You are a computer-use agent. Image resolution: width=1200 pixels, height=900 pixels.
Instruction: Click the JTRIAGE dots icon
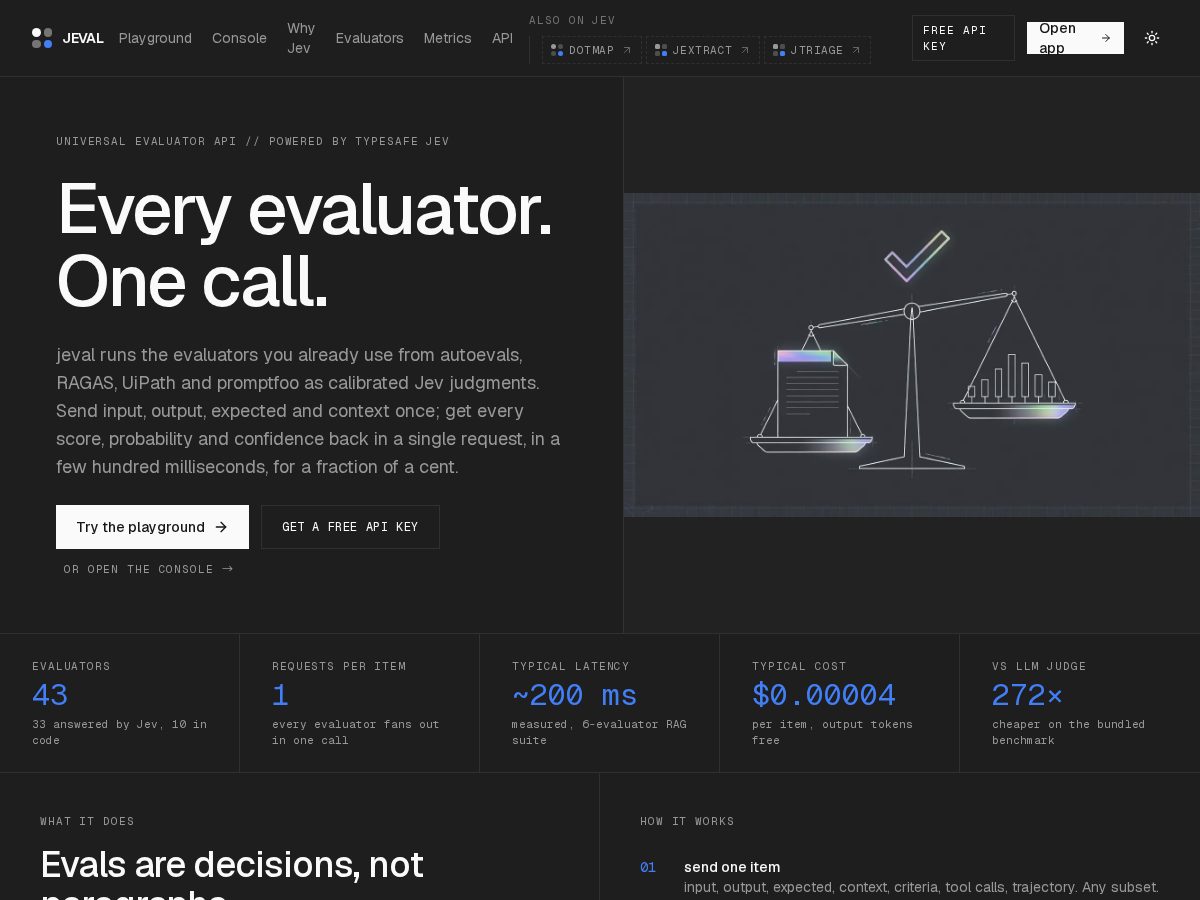pos(779,50)
